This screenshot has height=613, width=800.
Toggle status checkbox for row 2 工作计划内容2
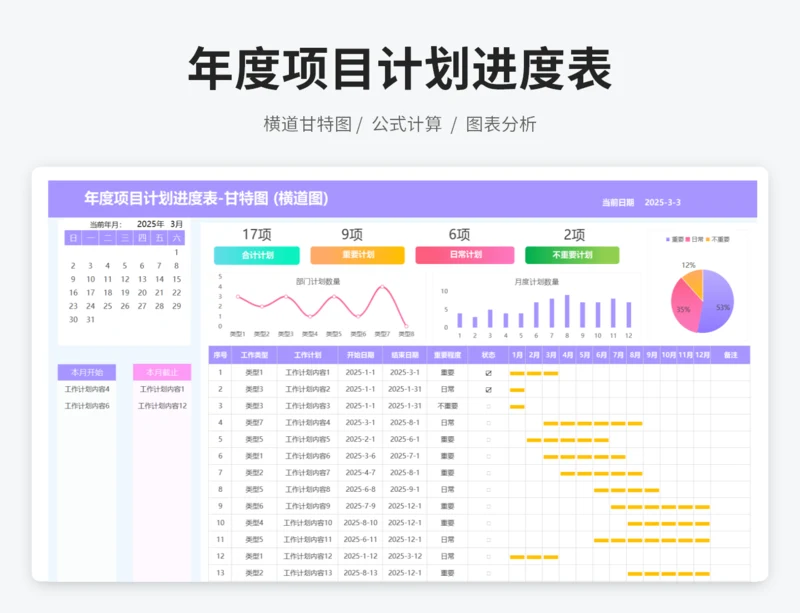[x=488, y=389]
